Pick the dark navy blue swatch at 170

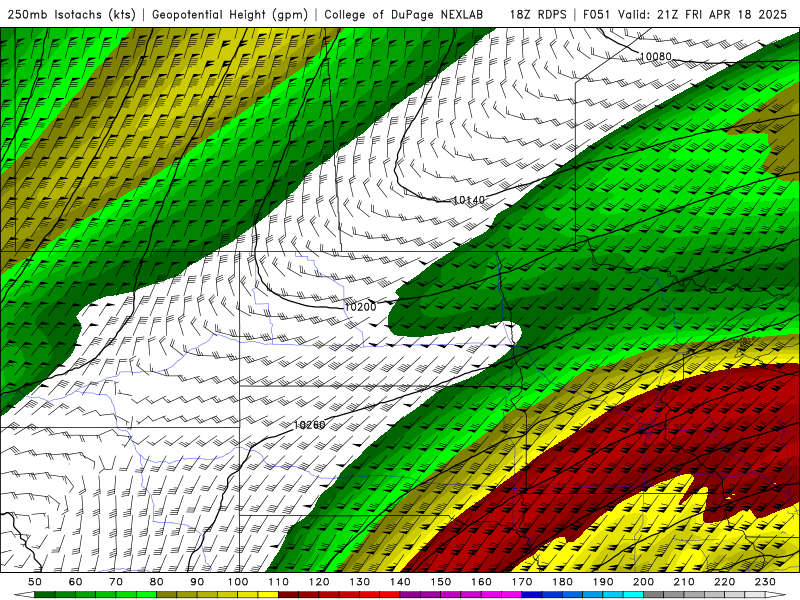click(532, 595)
